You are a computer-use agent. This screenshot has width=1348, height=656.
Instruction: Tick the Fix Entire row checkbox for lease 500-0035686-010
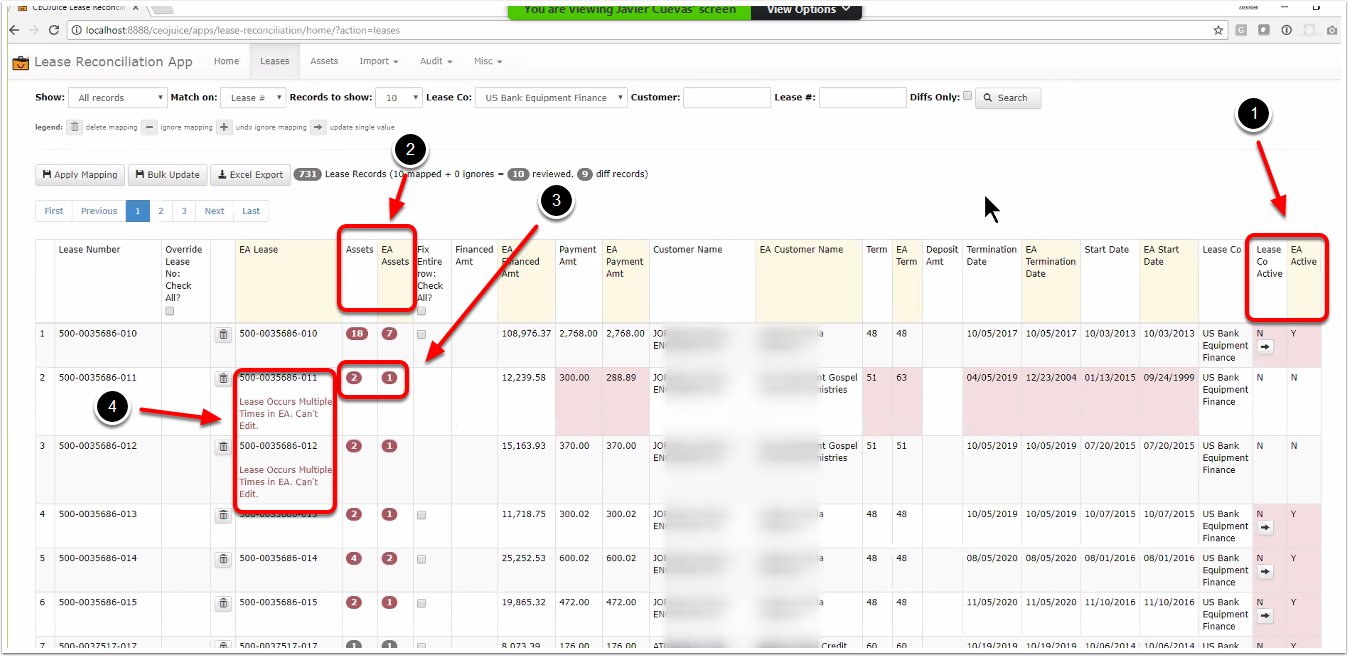(422, 334)
